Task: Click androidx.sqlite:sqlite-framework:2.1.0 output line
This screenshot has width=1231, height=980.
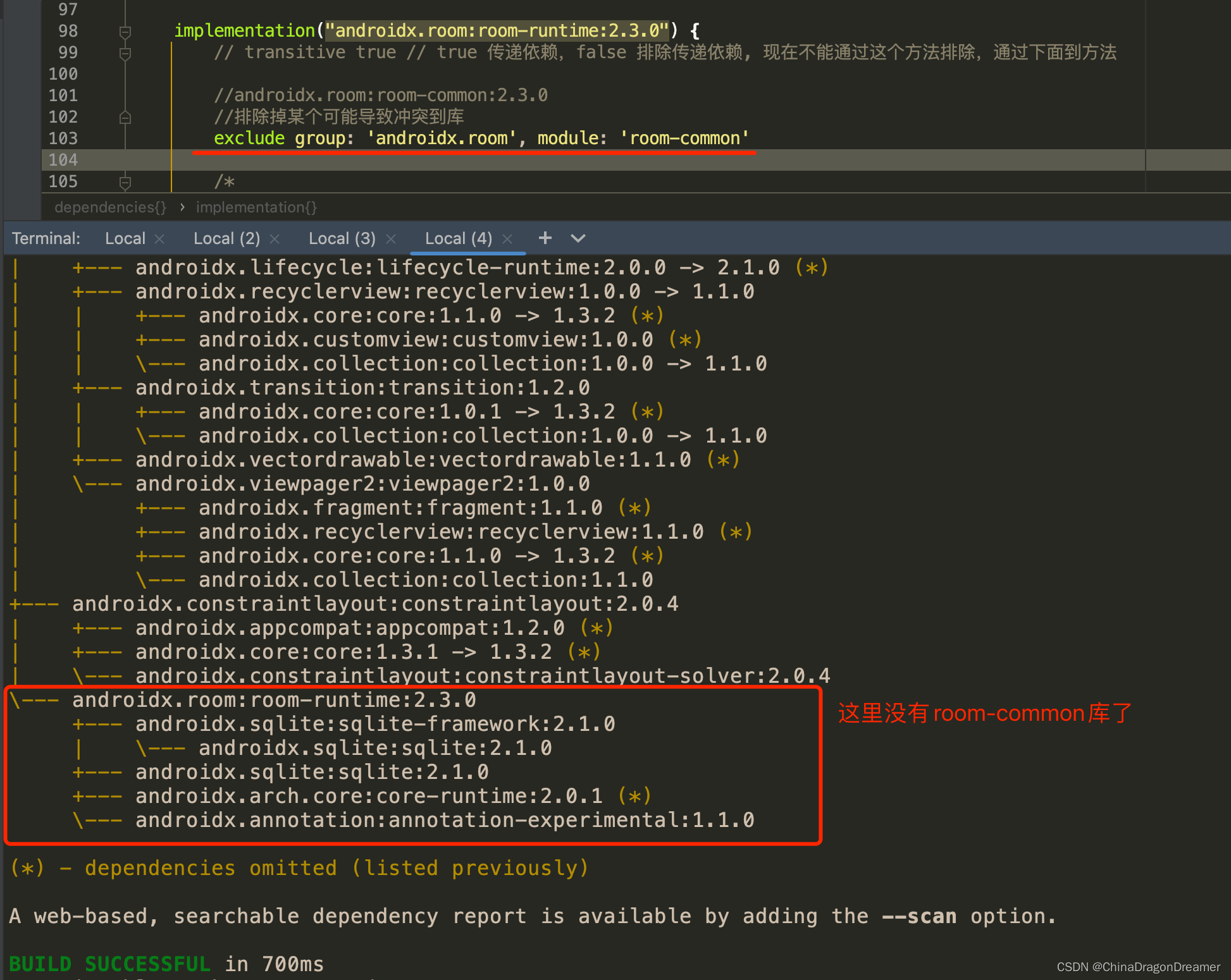Action: tap(375, 724)
